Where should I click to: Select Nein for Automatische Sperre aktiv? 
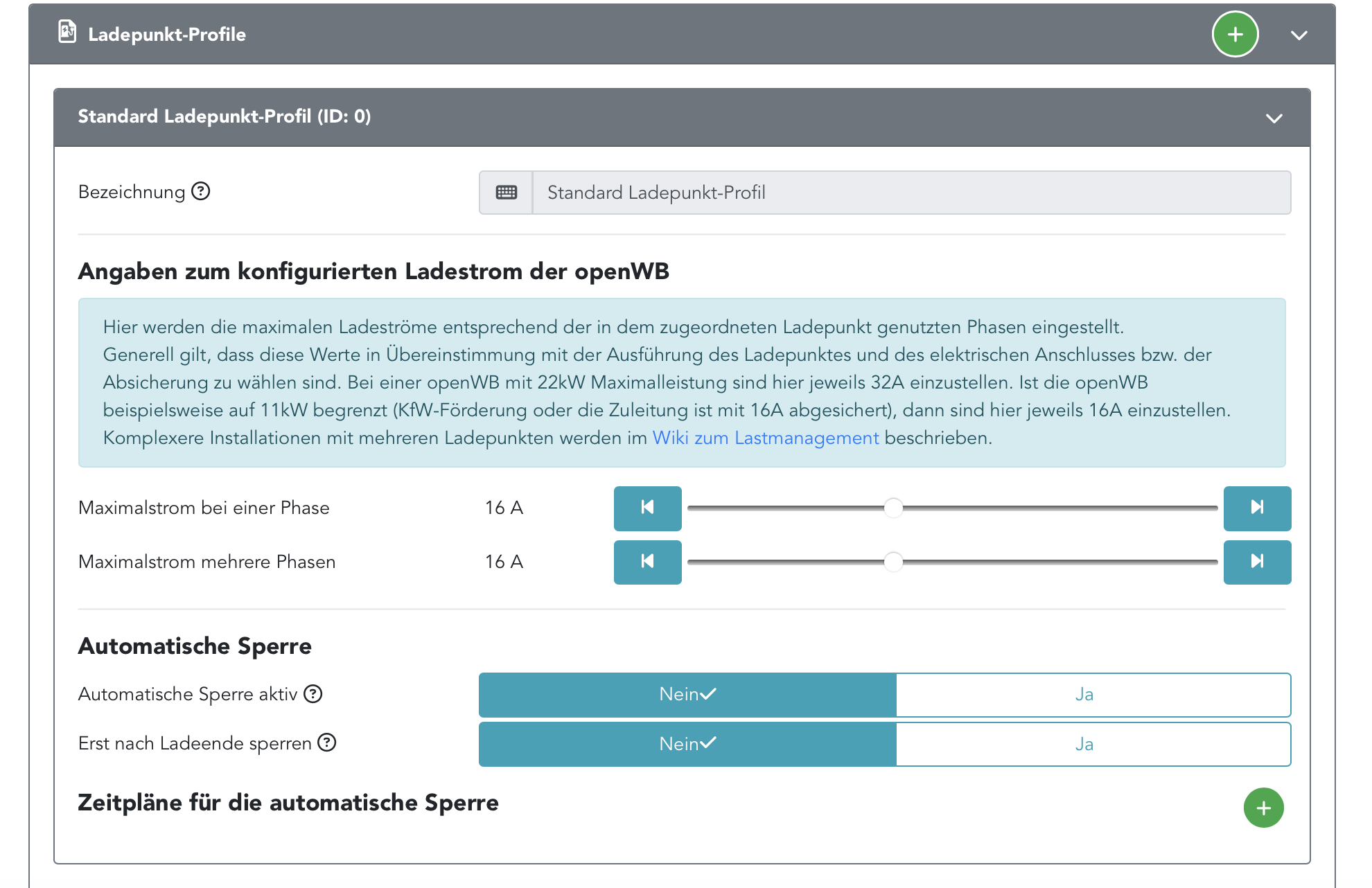[x=687, y=695]
